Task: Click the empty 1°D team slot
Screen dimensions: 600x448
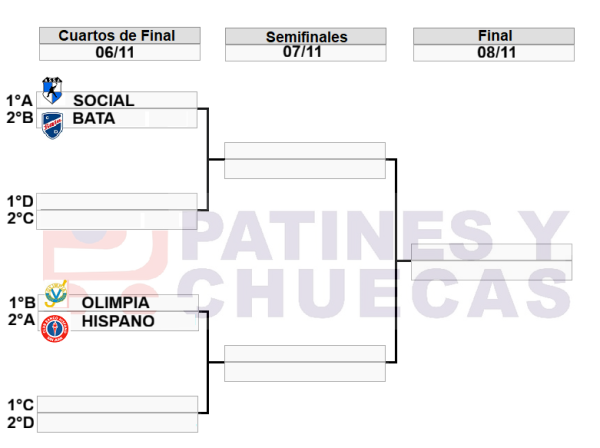Action: click(x=116, y=201)
